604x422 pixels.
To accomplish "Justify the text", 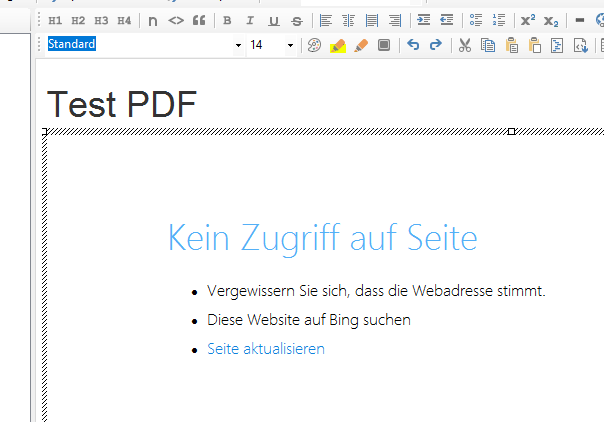I will coord(372,20).
